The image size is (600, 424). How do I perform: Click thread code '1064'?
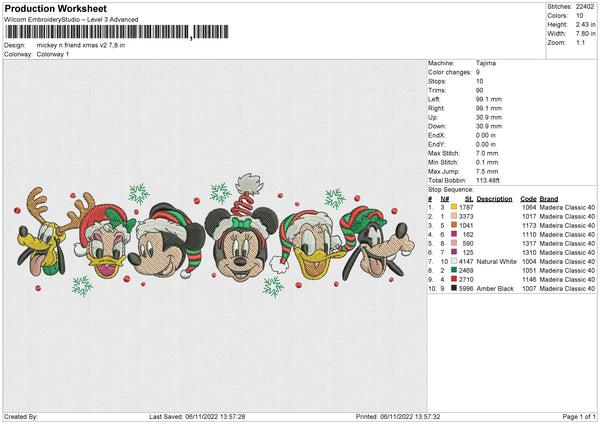click(529, 207)
